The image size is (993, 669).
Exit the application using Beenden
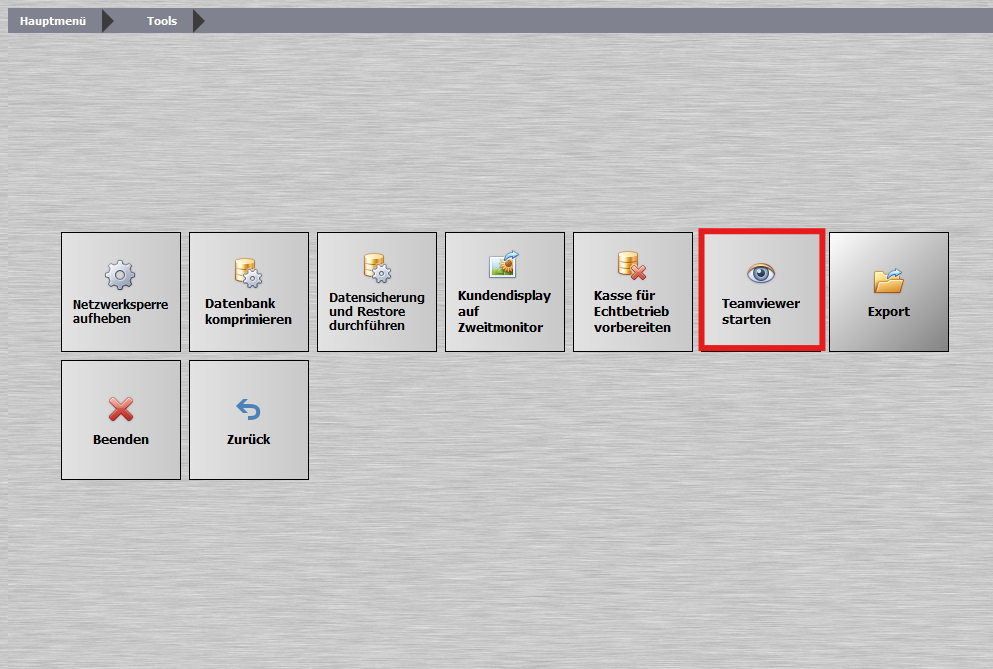(x=120, y=420)
